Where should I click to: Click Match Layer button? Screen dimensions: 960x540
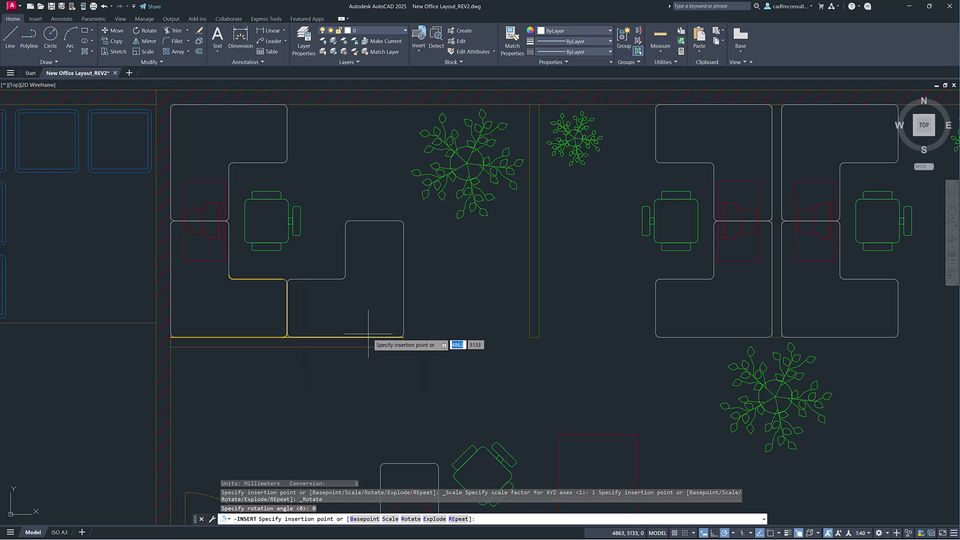click(380, 51)
